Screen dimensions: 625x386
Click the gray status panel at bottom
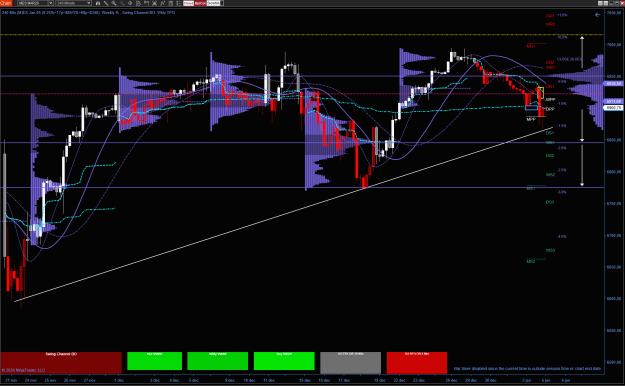click(x=350, y=362)
